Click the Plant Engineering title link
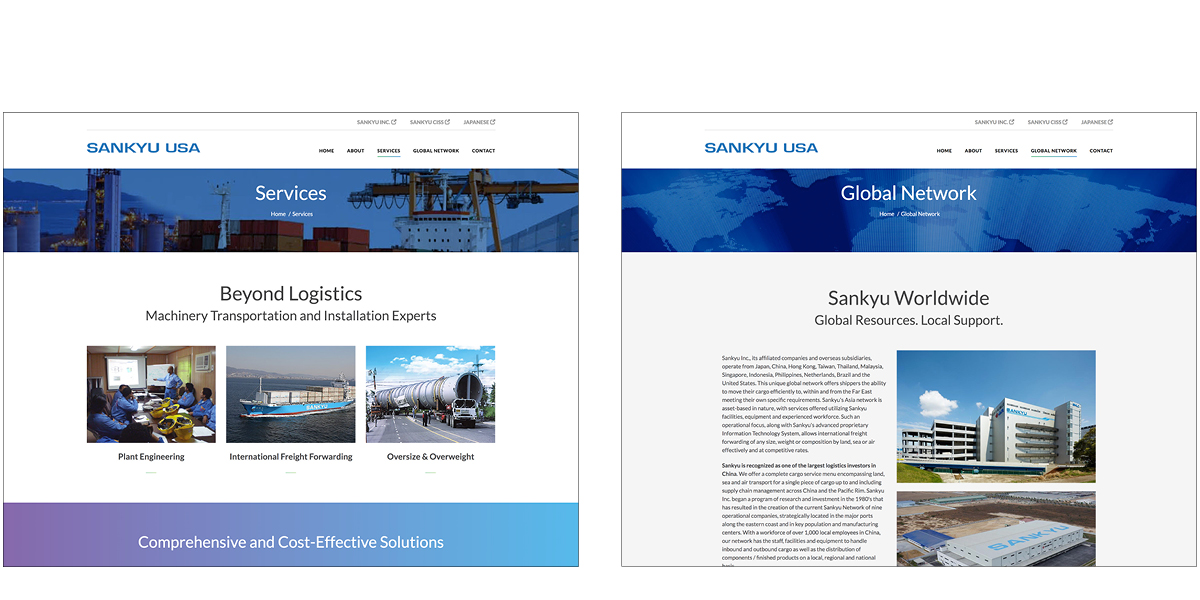The width and height of the screenshot is (1200, 600). click(x=151, y=457)
